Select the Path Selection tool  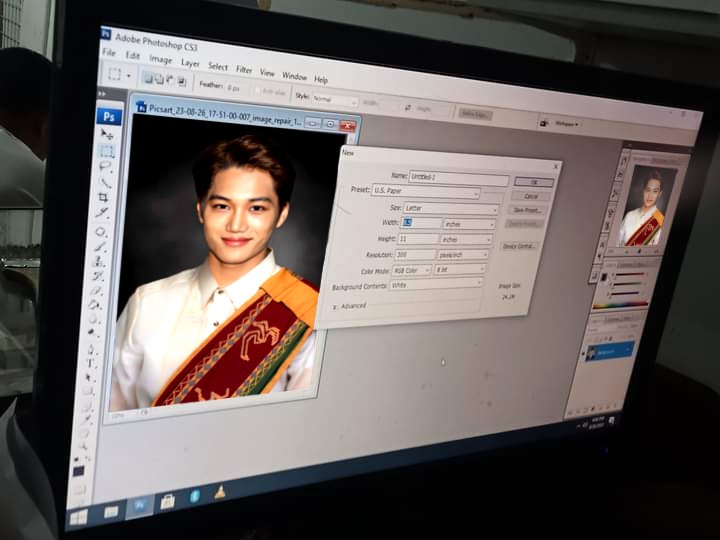tap(89, 377)
